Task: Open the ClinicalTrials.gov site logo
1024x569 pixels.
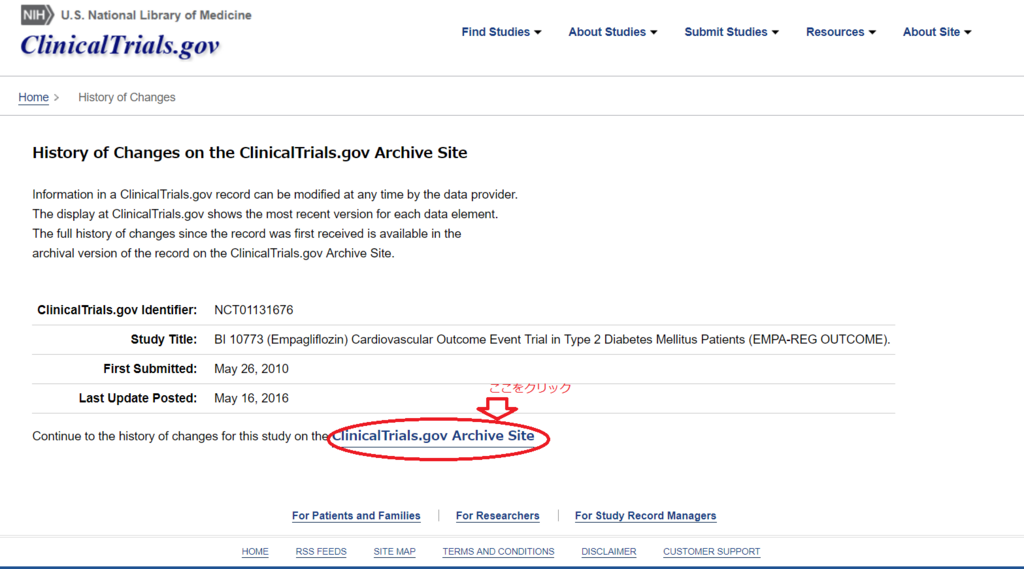Action: pyautogui.click(x=120, y=45)
